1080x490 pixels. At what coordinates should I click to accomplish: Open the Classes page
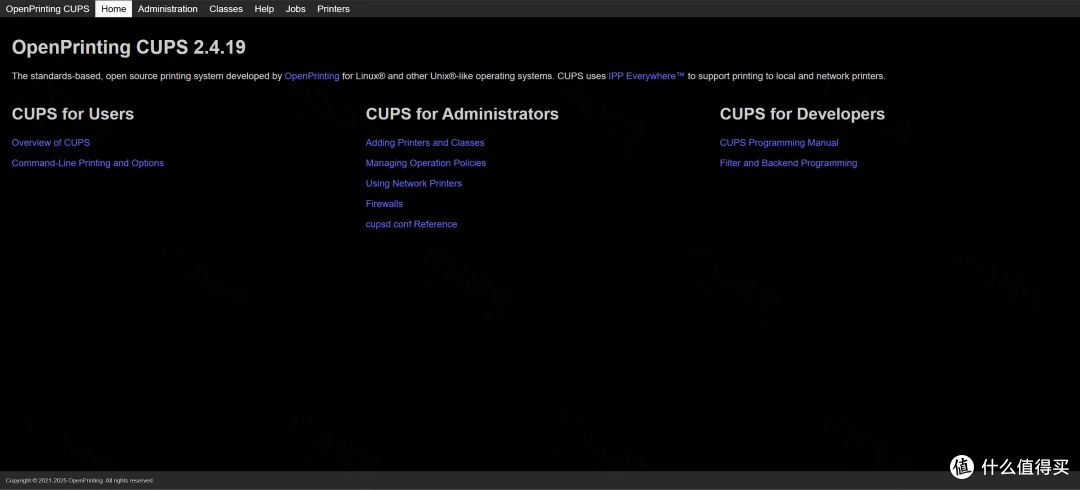(226, 9)
